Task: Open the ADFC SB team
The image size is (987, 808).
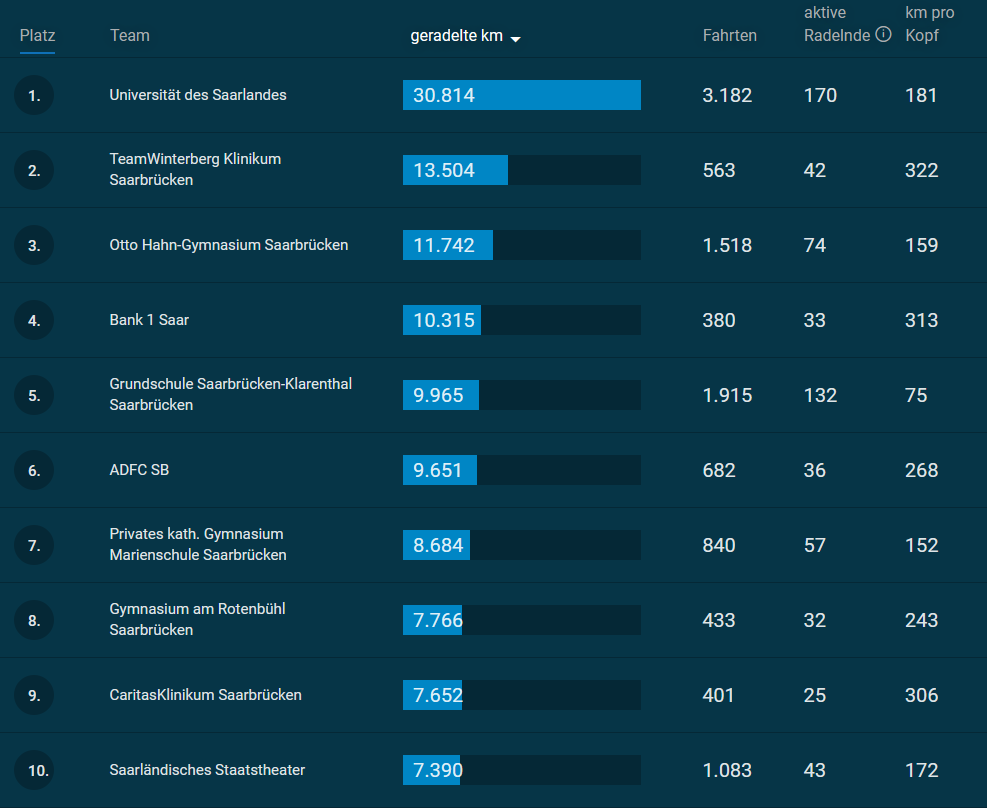Action: pyautogui.click(x=139, y=470)
